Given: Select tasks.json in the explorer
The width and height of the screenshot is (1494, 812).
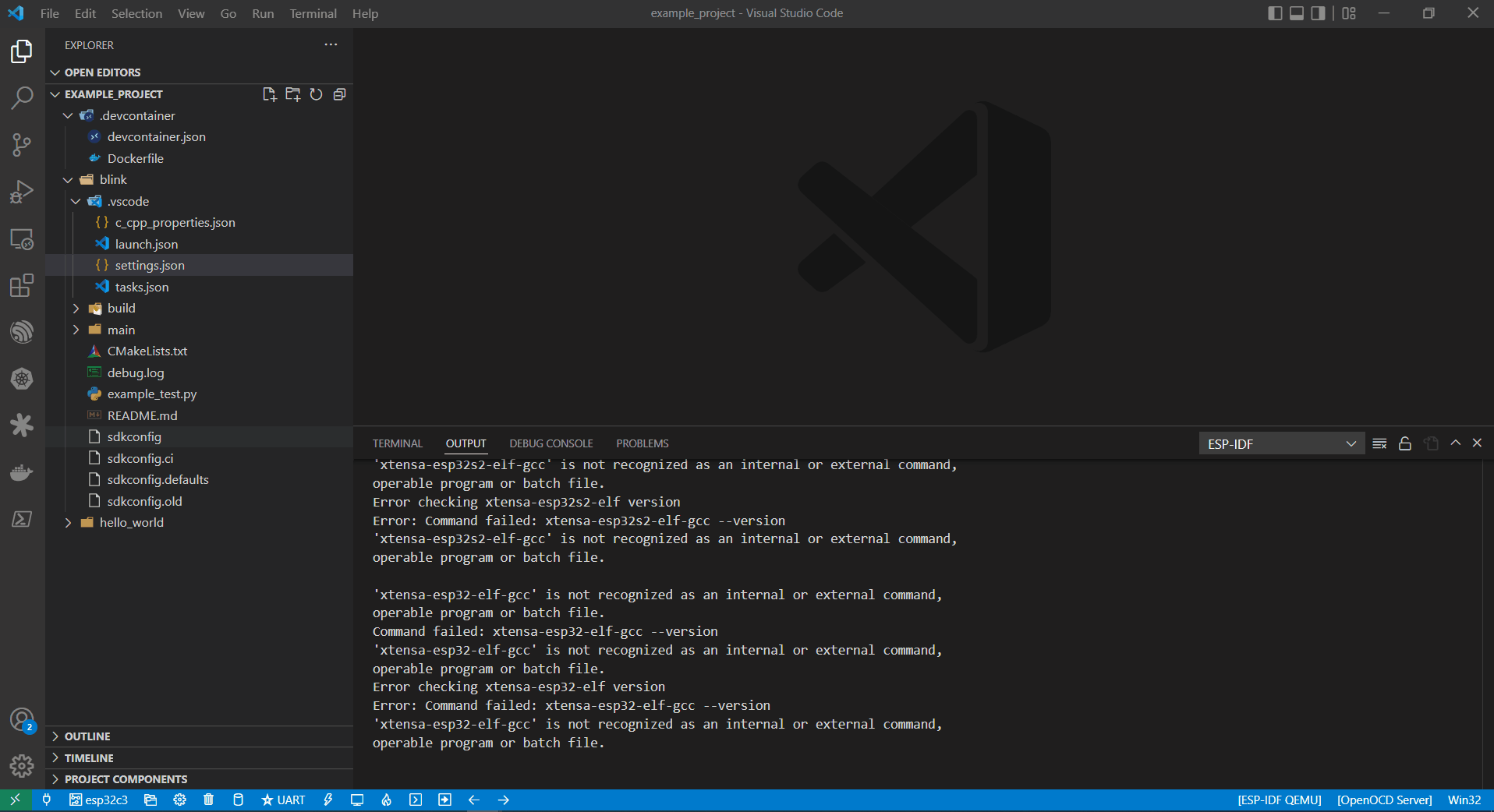Looking at the screenshot, I should tap(141, 287).
